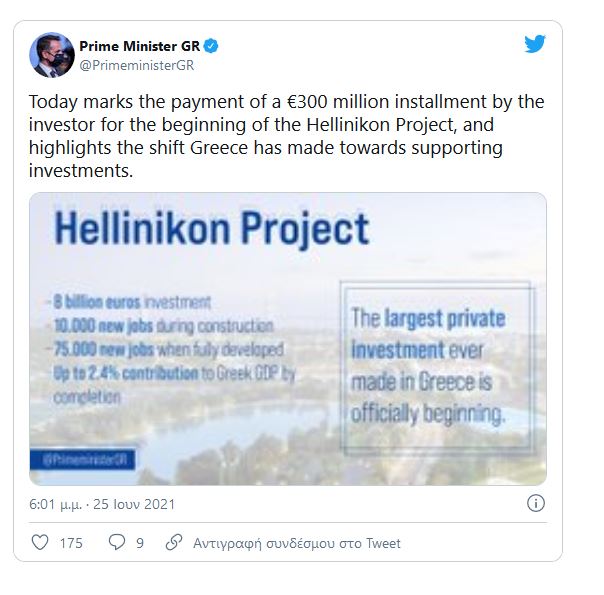The image size is (604, 595).
Task: Click the 9 replies count
Action: (140, 543)
